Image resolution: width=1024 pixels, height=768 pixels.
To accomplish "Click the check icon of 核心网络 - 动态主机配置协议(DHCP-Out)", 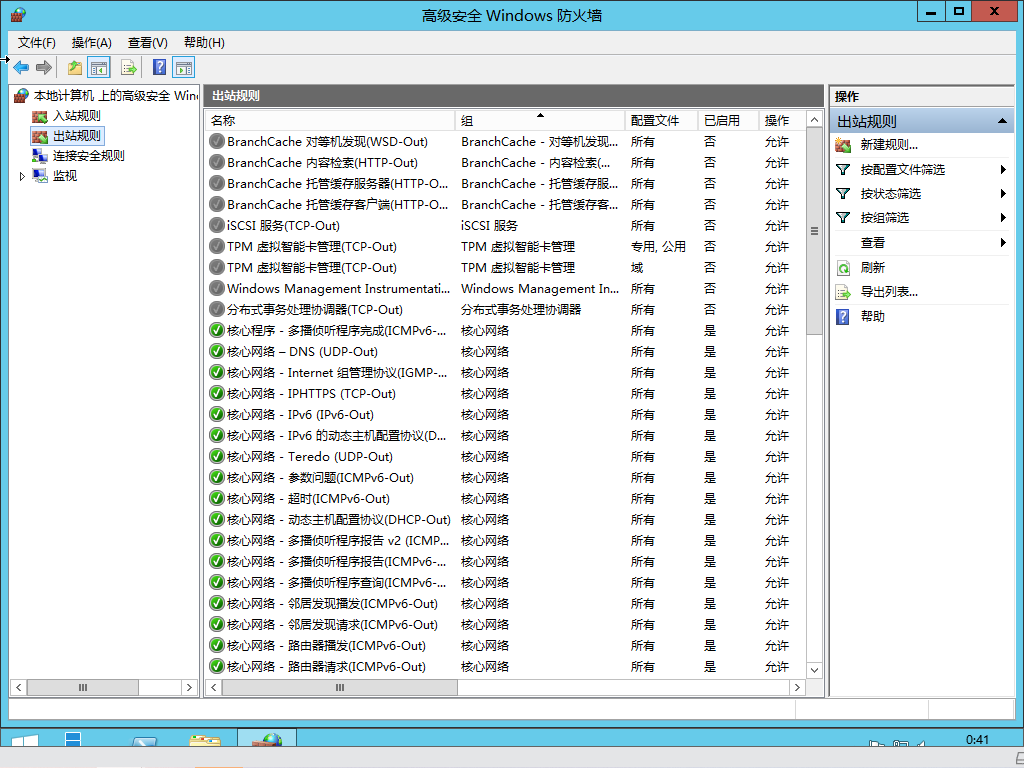I will 217,520.
